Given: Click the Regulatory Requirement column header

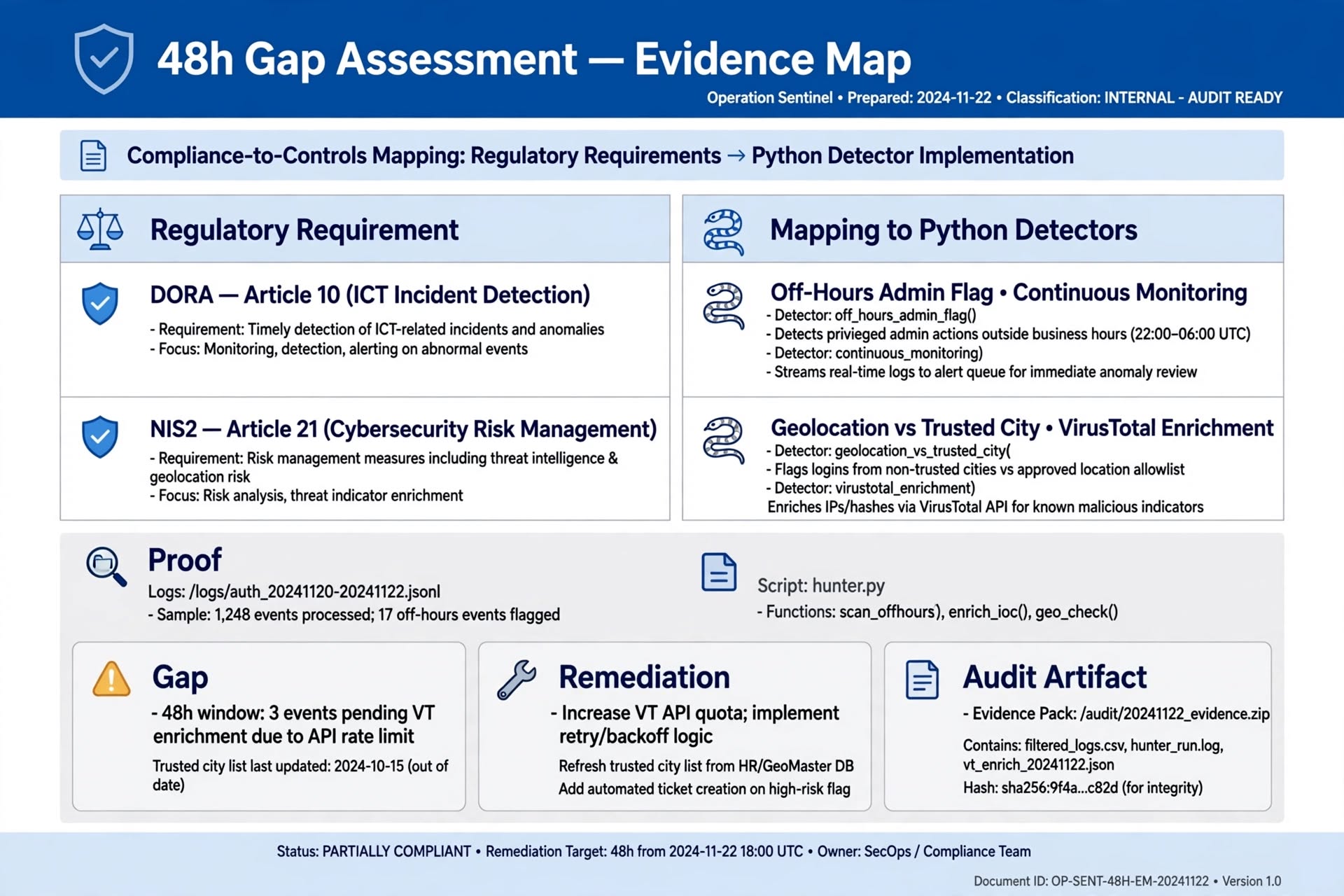Looking at the screenshot, I should pyautogui.click(x=304, y=230).
